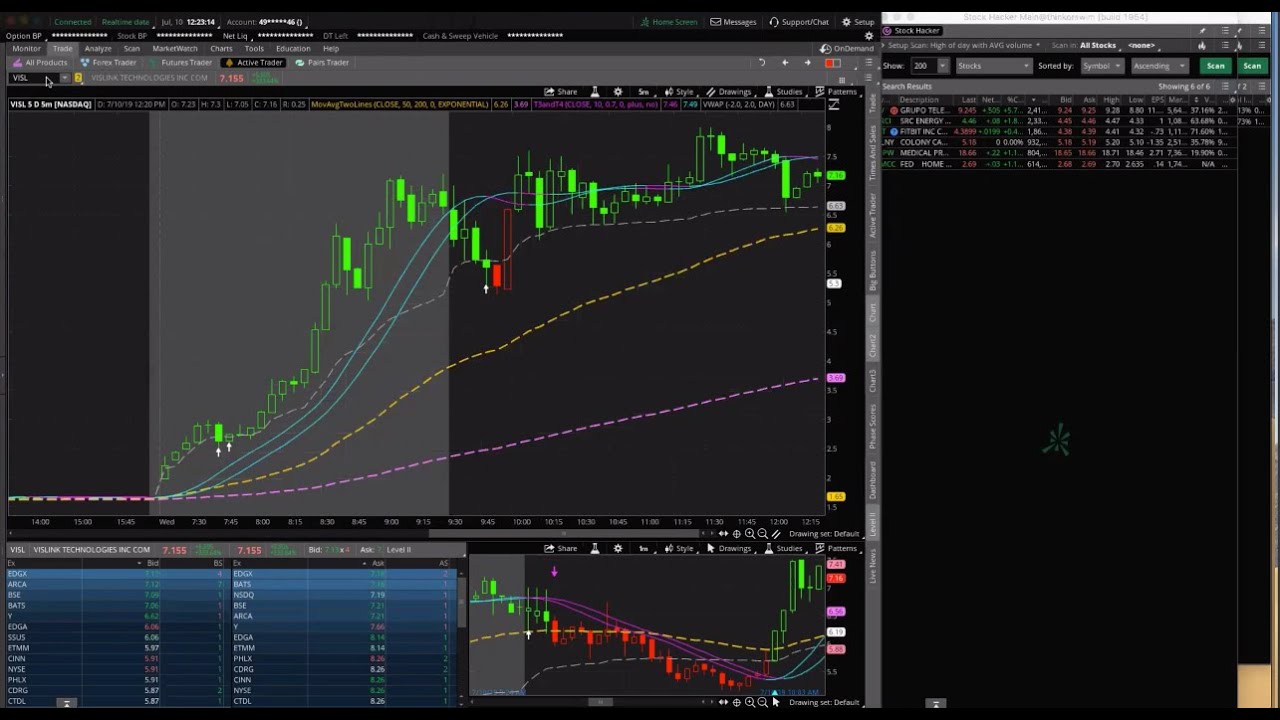Image resolution: width=1280 pixels, height=720 pixels.
Task: Open chart settings gear on the lower chart
Action: click(617, 548)
